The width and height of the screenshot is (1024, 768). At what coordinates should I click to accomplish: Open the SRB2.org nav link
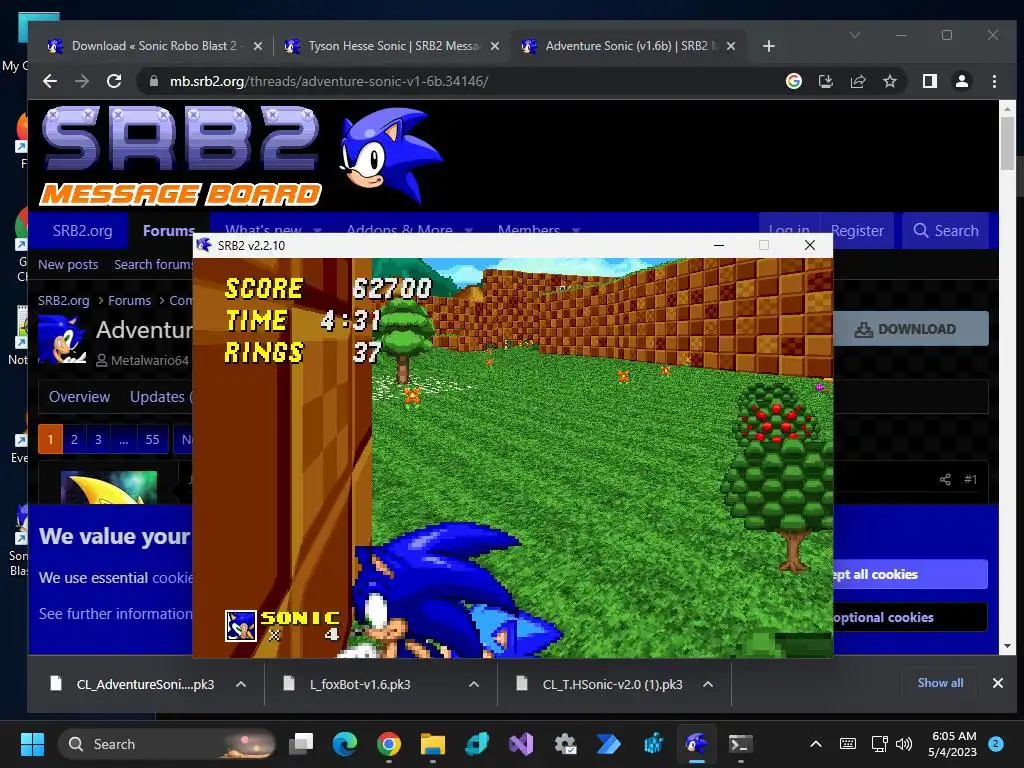point(82,231)
